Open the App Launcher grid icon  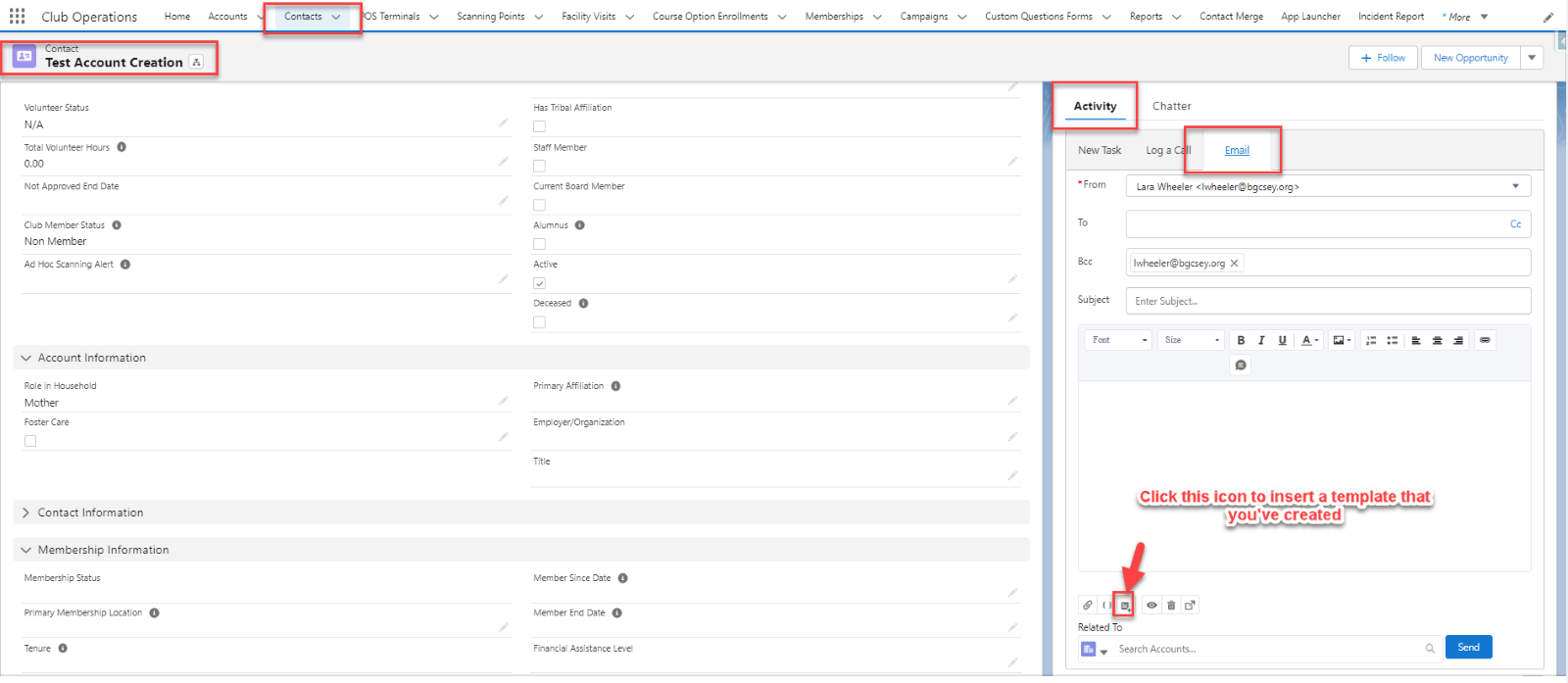point(17,17)
